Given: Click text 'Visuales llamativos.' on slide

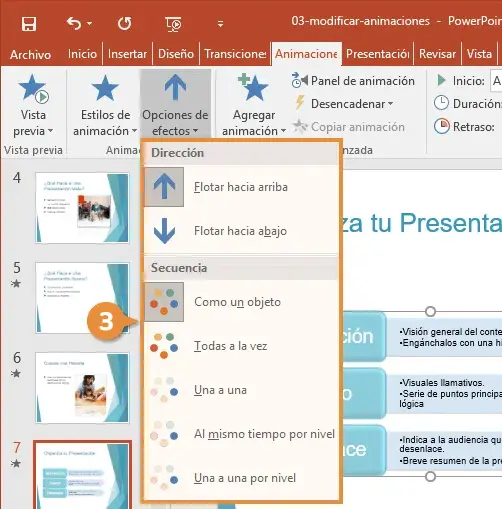Looking at the screenshot, I should [442, 383].
